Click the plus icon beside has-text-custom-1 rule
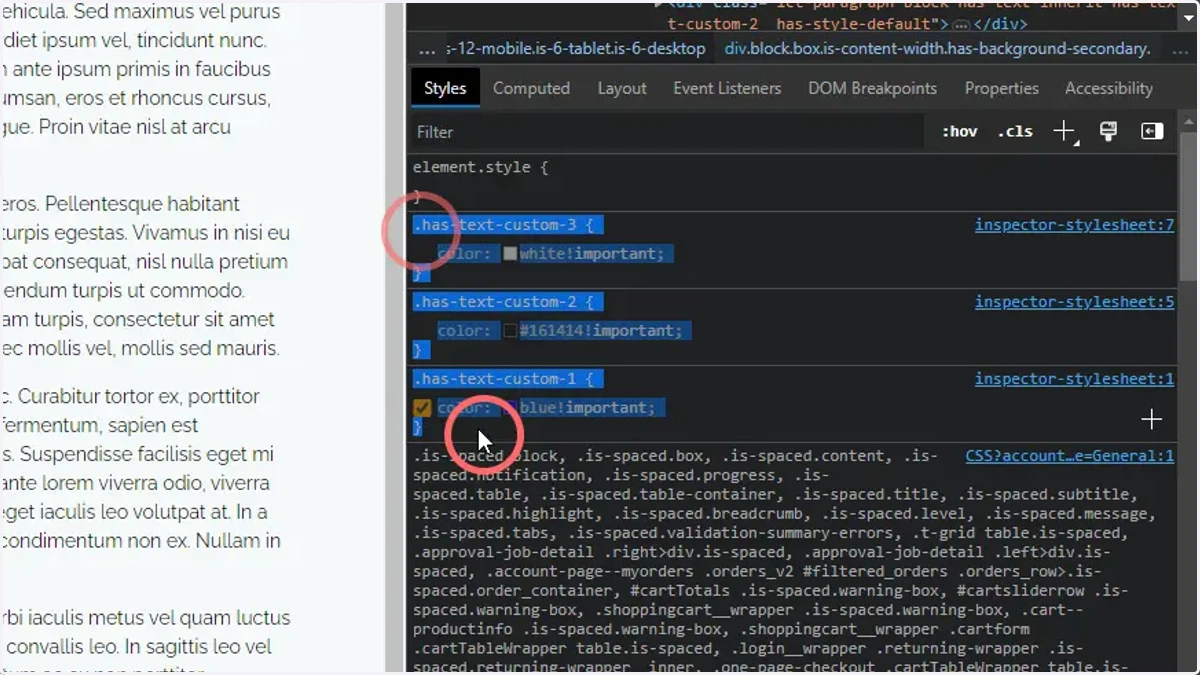This screenshot has height=675, width=1200. coord(1152,419)
